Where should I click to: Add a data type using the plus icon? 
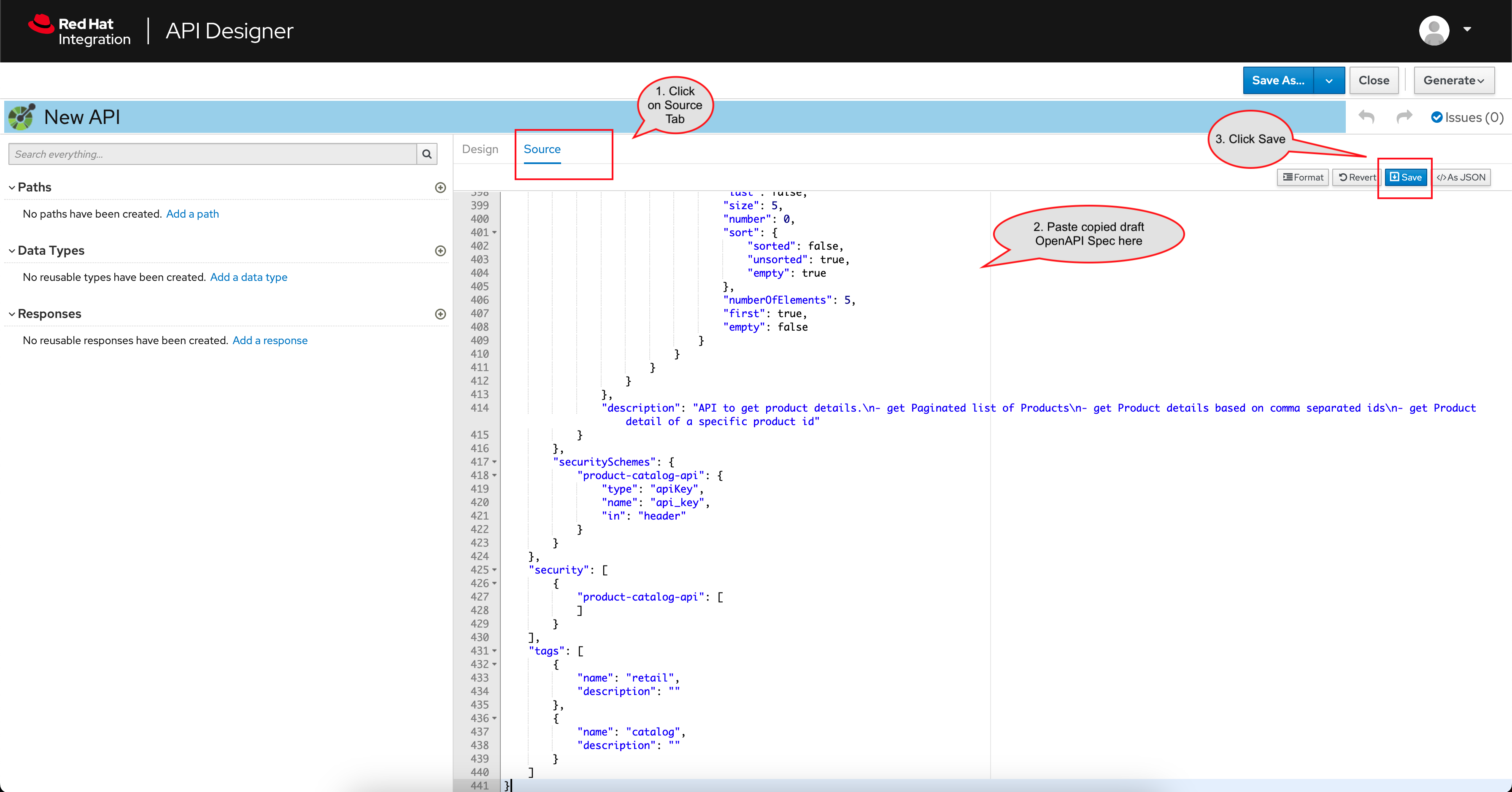click(x=440, y=251)
